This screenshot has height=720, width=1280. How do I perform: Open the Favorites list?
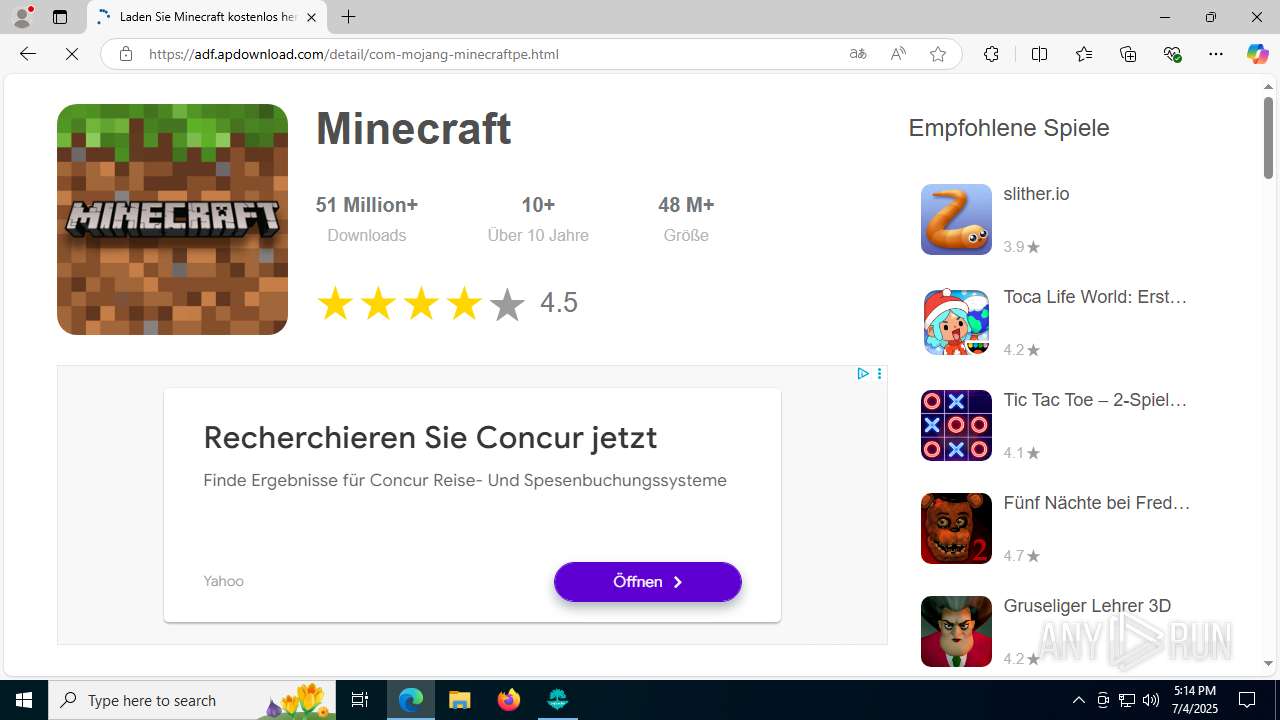pyautogui.click(x=1084, y=54)
